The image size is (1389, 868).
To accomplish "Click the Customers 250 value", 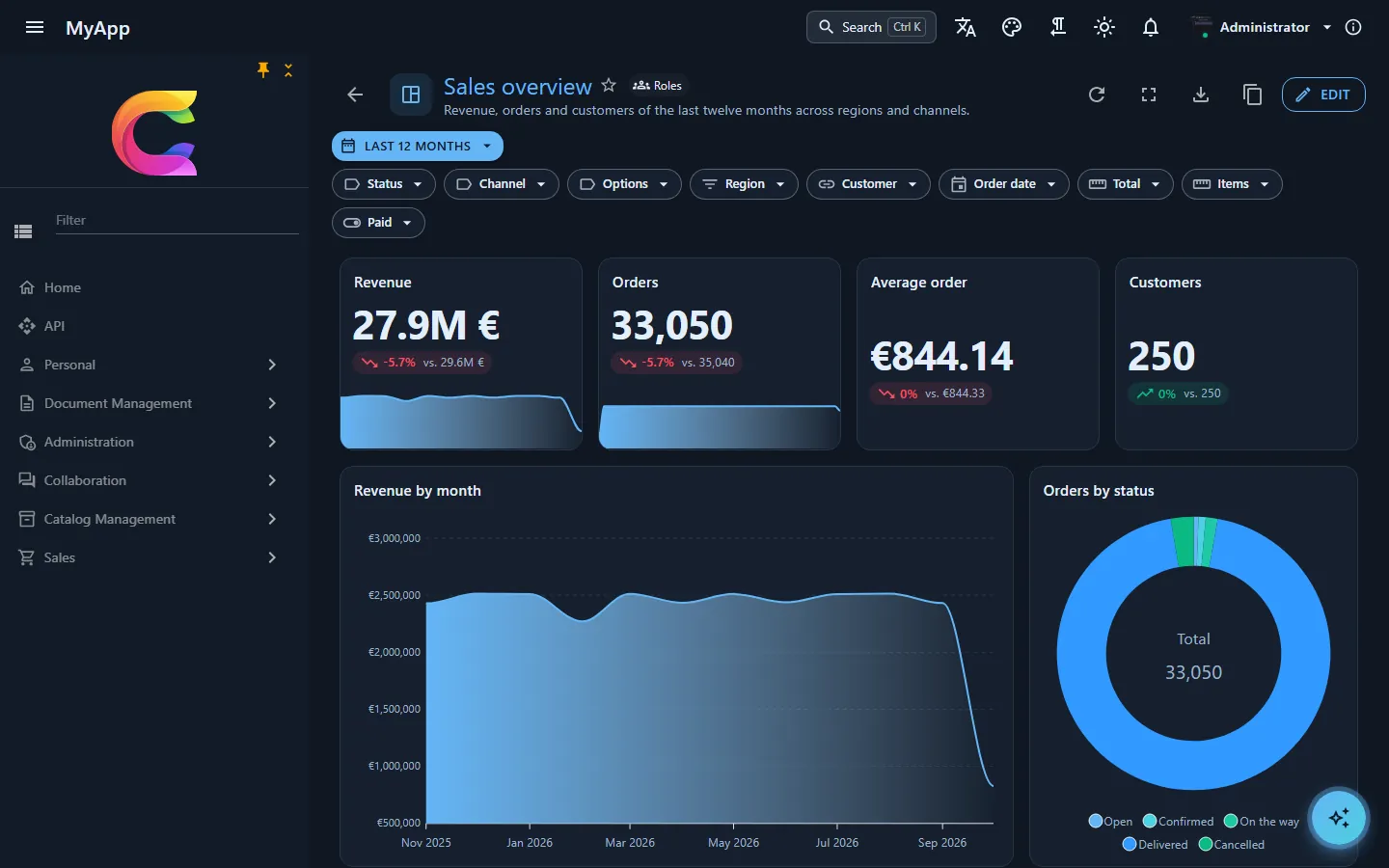I will [x=1161, y=357].
